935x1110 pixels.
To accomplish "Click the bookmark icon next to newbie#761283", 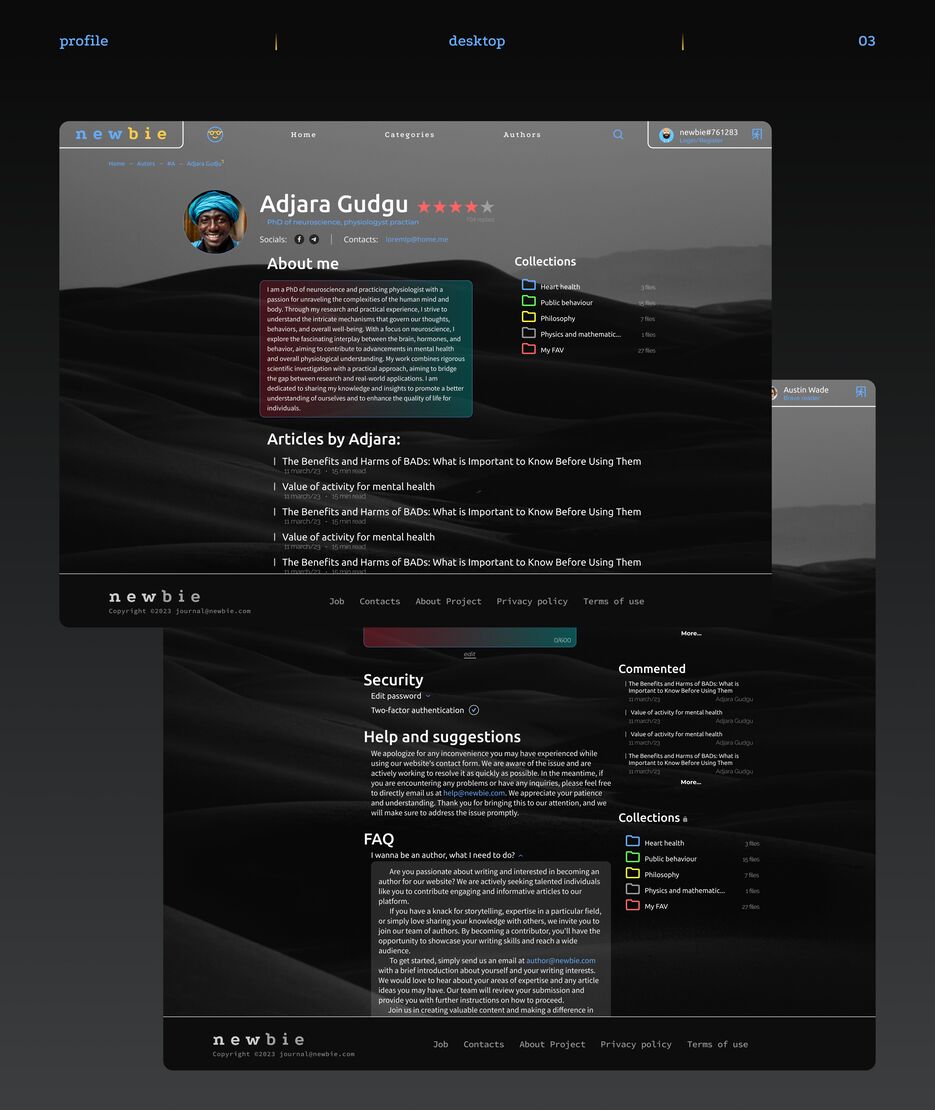I will (x=757, y=134).
